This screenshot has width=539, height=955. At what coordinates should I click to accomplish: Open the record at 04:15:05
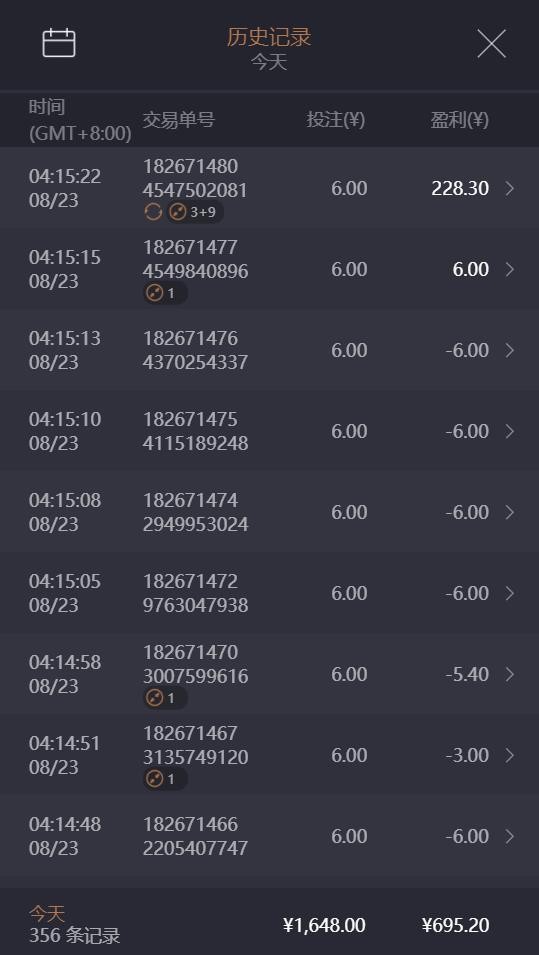269,593
